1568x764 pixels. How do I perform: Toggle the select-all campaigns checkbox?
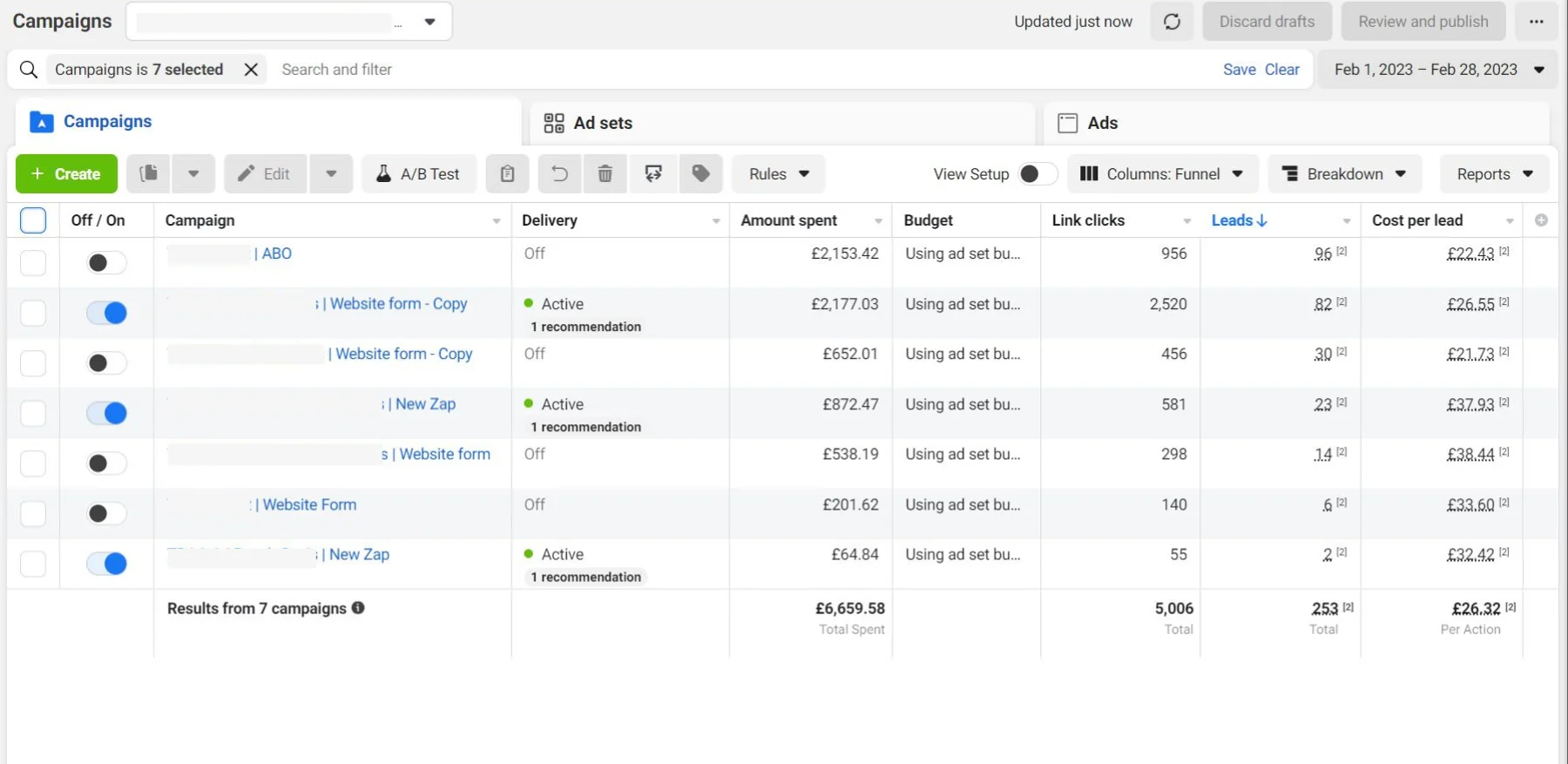coord(33,220)
